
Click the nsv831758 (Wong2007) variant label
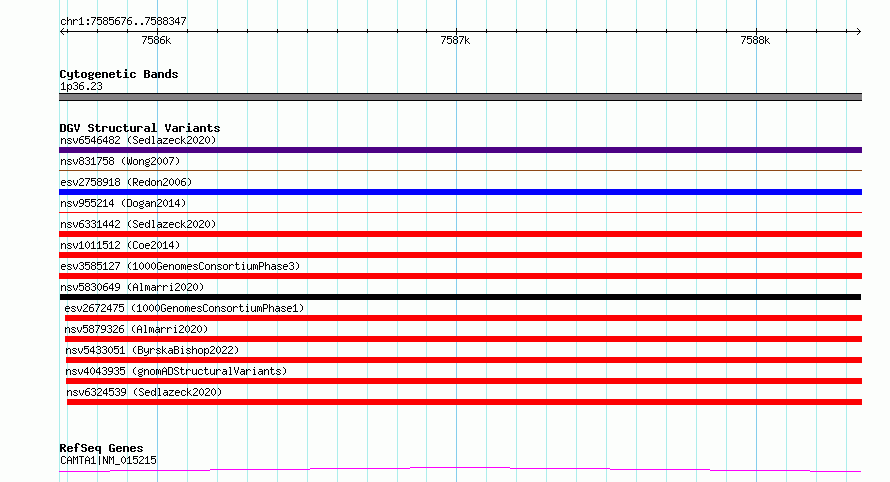pos(120,161)
